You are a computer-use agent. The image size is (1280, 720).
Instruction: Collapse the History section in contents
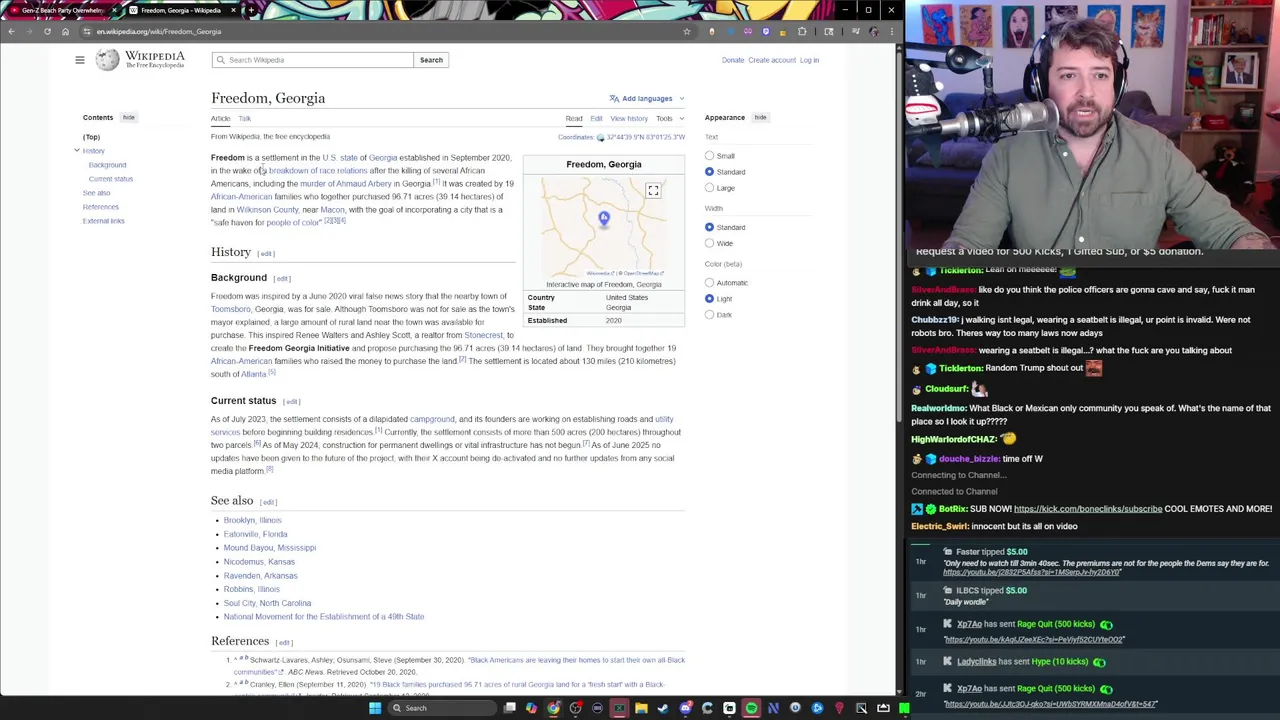pos(77,151)
